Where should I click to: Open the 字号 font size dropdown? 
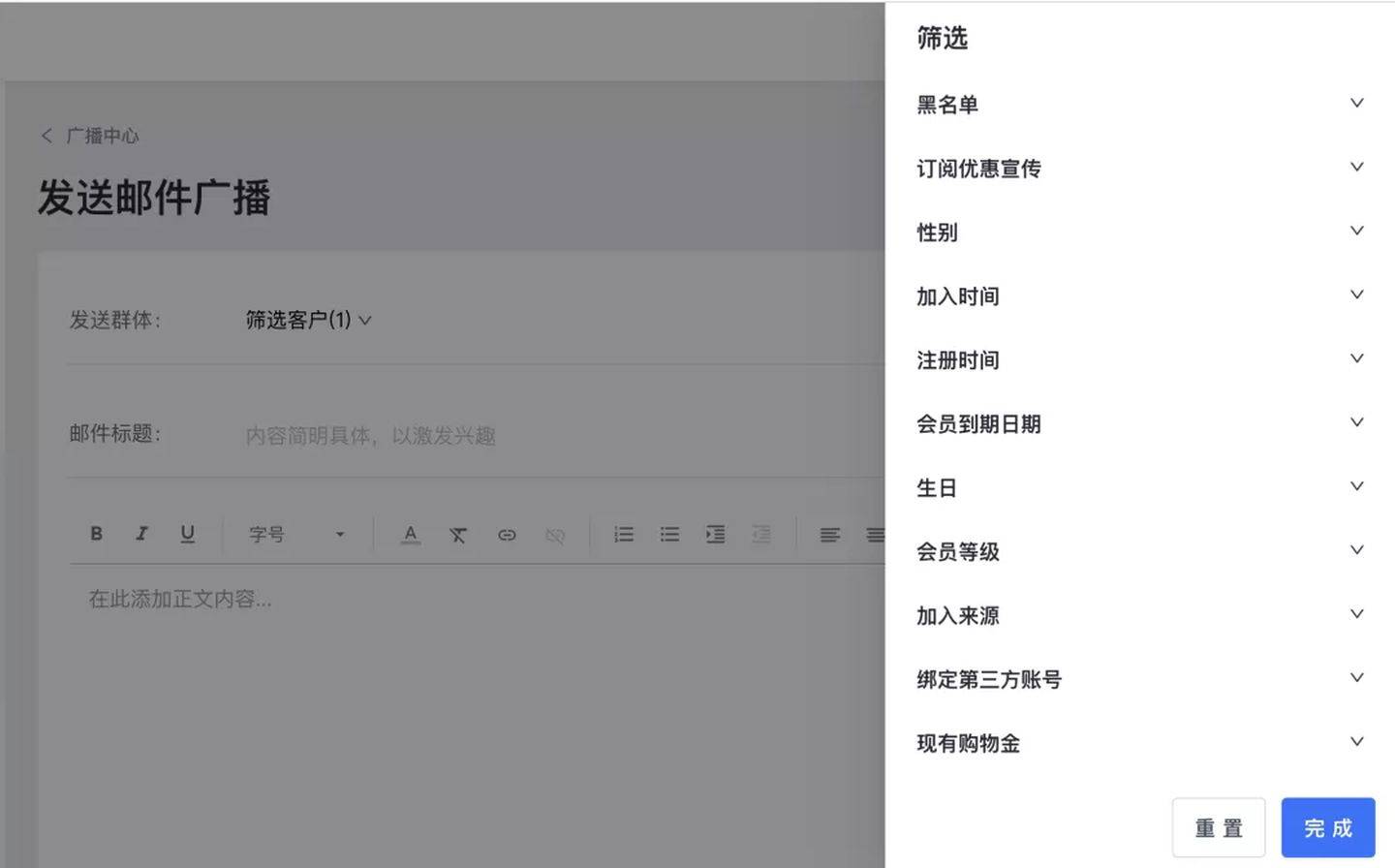(x=296, y=535)
